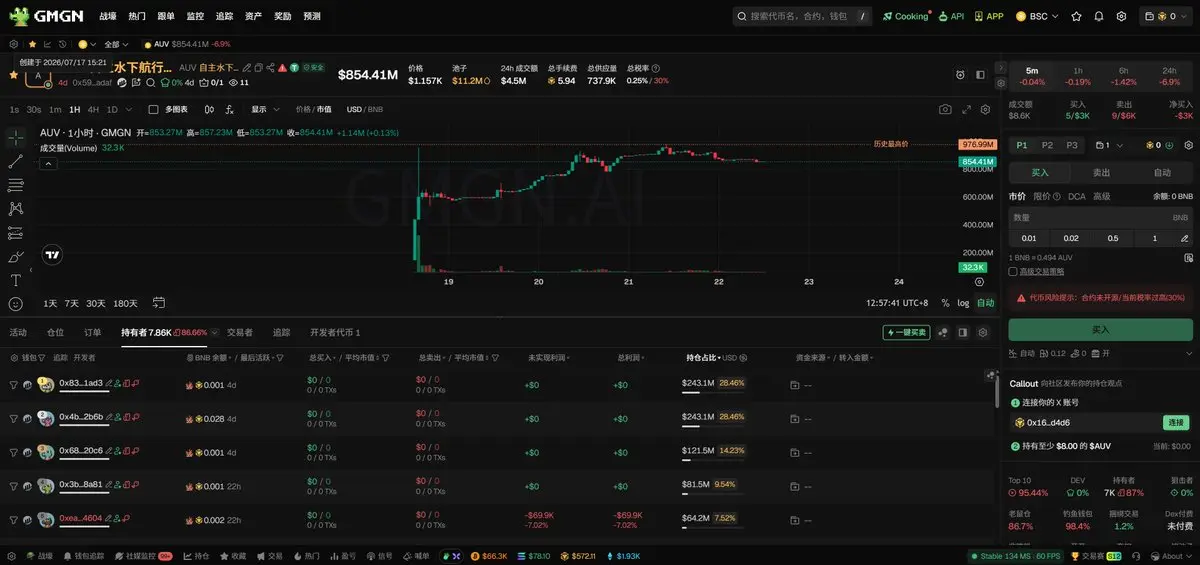Open the 监控 top menu item

tap(195, 16)
